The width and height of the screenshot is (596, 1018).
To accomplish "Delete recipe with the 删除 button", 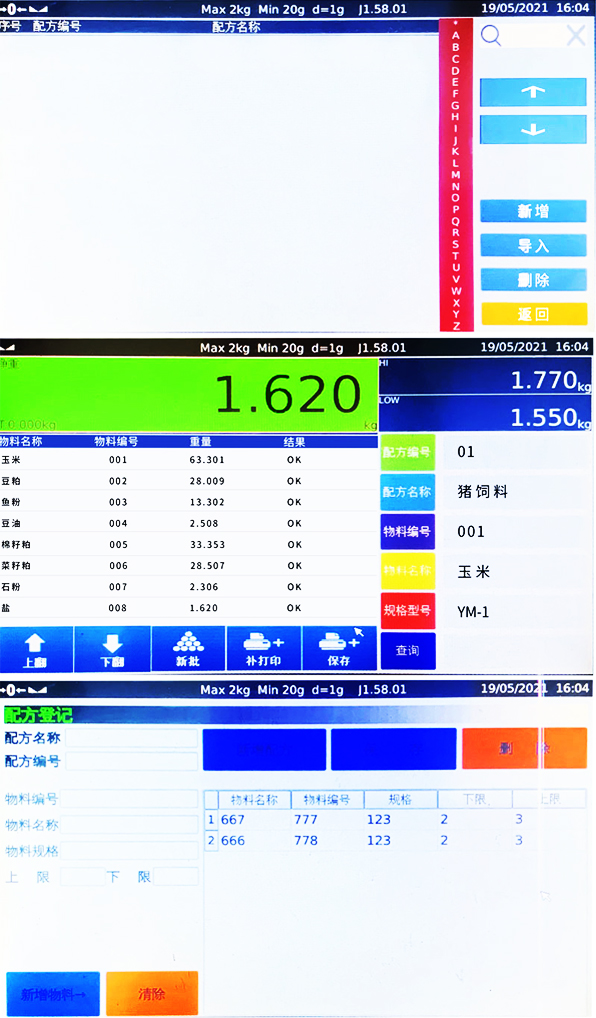I will coord(533,280).
